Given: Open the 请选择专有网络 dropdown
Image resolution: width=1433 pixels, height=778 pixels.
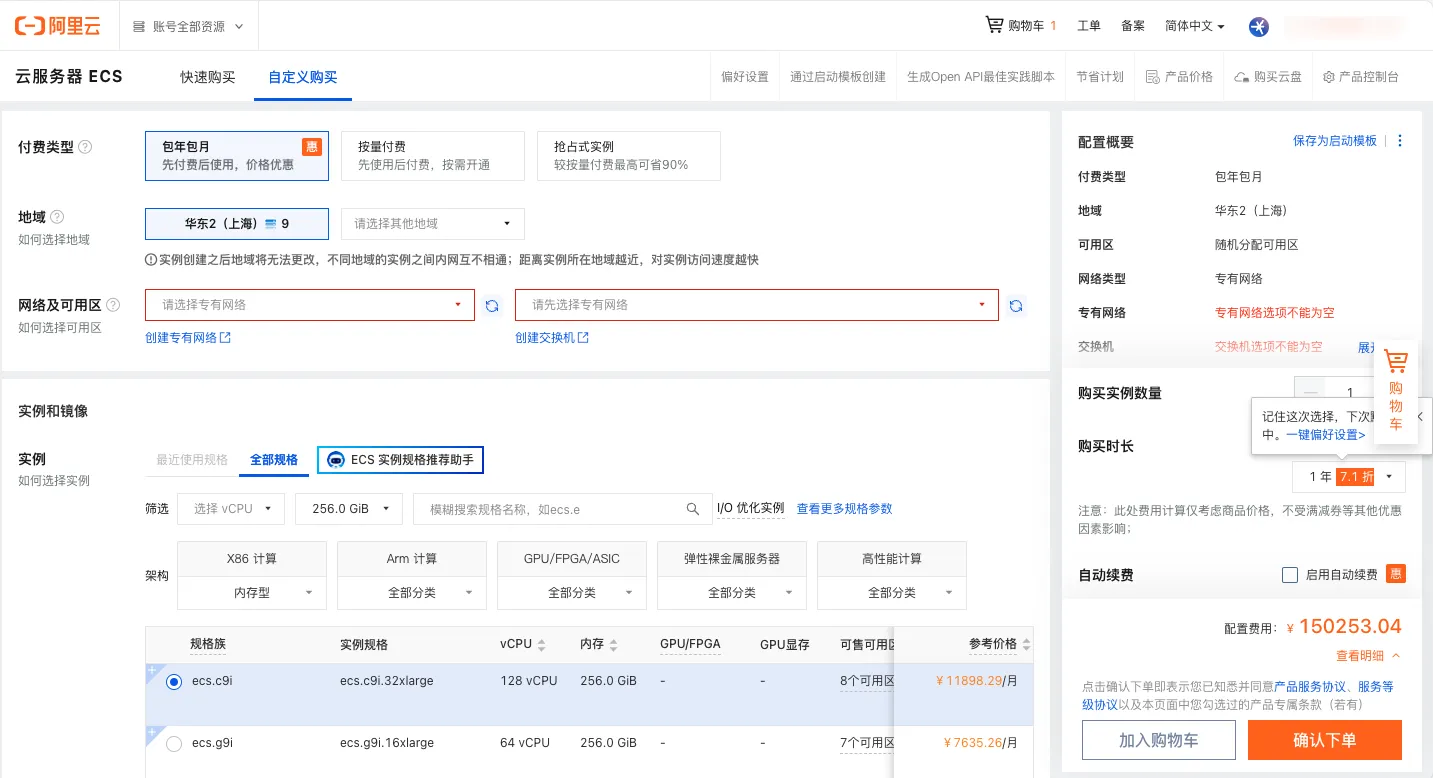Looking at the screenshot, I should [310, 305].
